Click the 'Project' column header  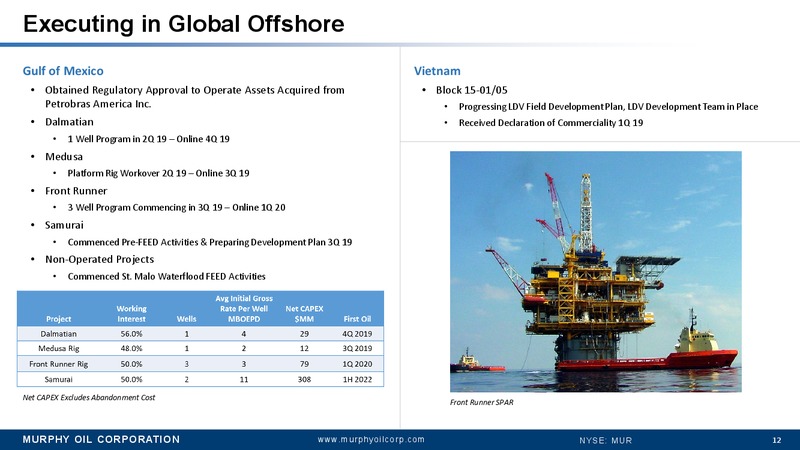pos(59,319)
